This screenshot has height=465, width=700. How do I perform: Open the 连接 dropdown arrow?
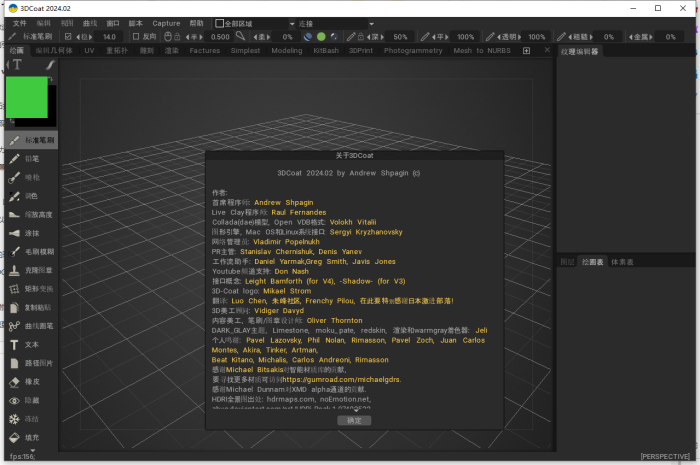371,24
